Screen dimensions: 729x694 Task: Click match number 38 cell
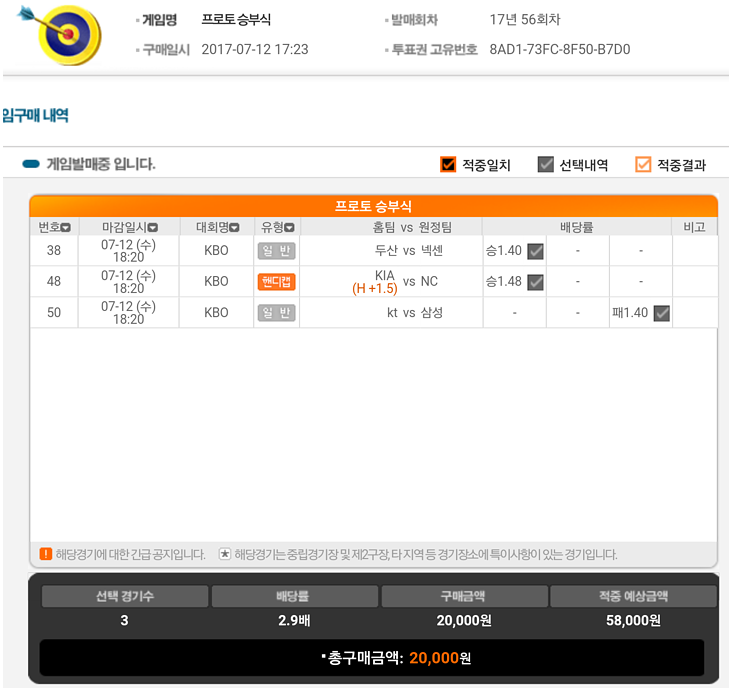click(x=54, y=251)
